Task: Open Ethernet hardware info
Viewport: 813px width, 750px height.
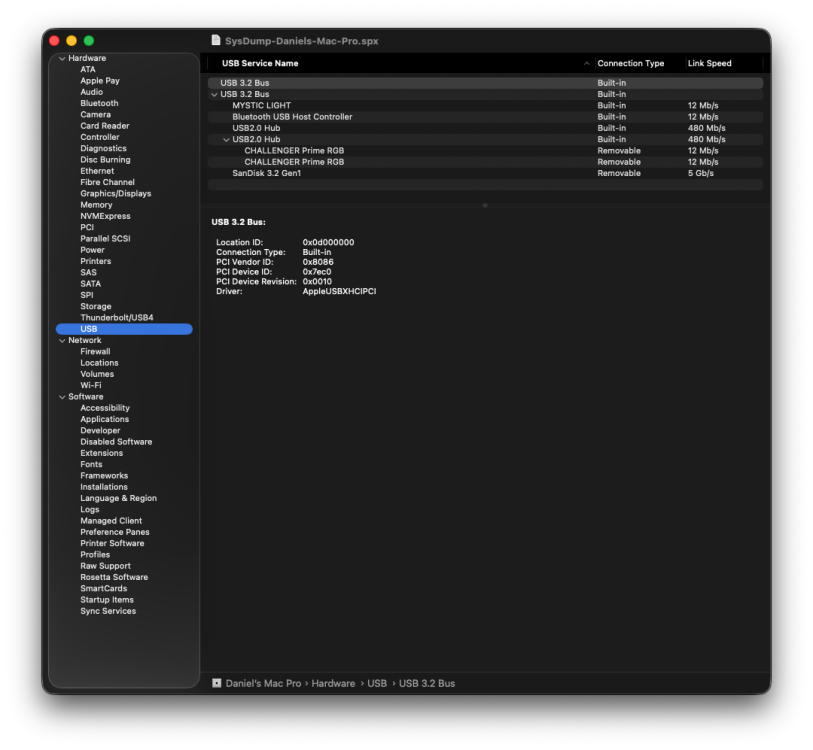Action: pyautogui.click(x=97, y=171)
